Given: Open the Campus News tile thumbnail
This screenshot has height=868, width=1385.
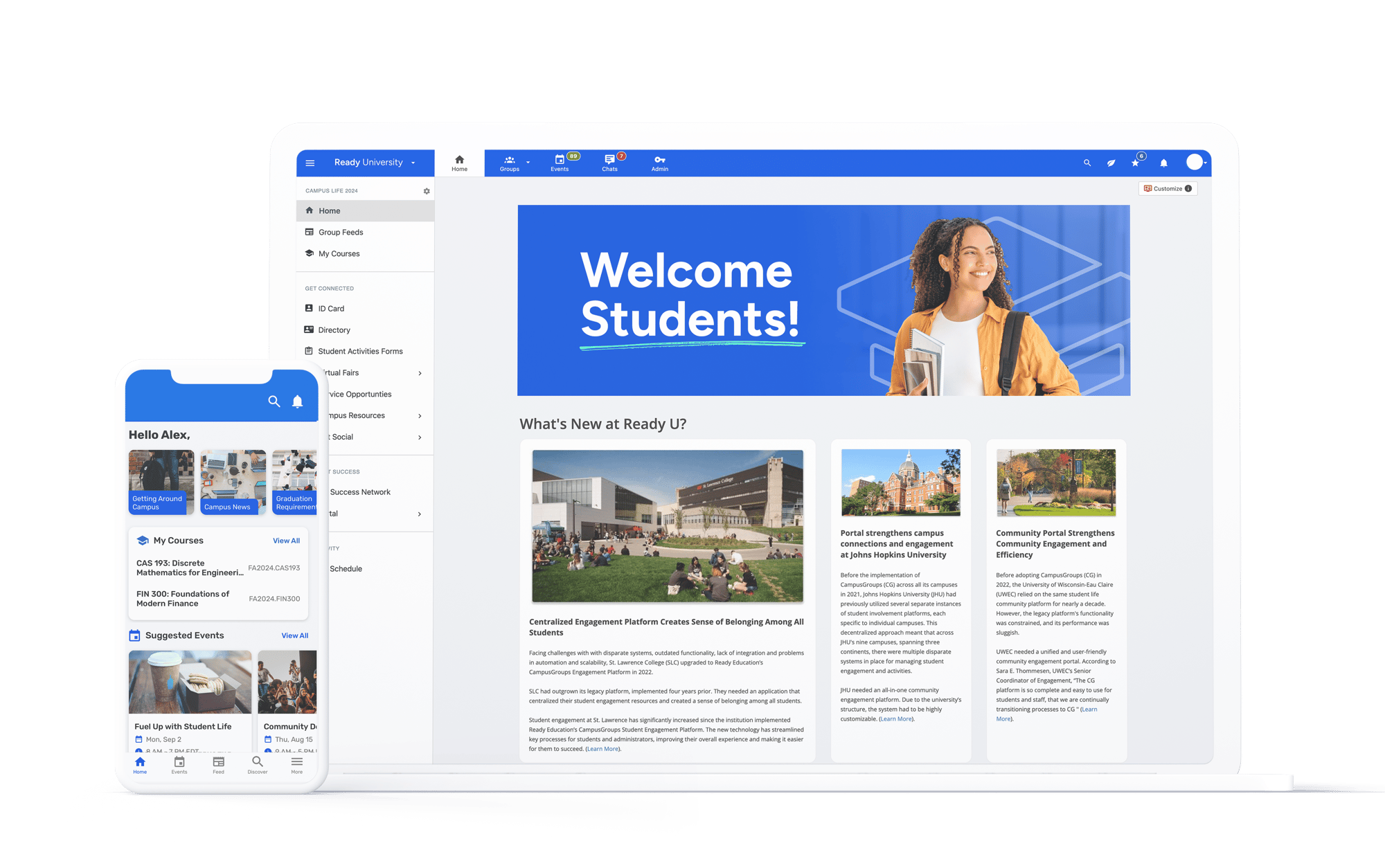Looking at the screenshot, I should pyautogui.click(x=233, y=481).
